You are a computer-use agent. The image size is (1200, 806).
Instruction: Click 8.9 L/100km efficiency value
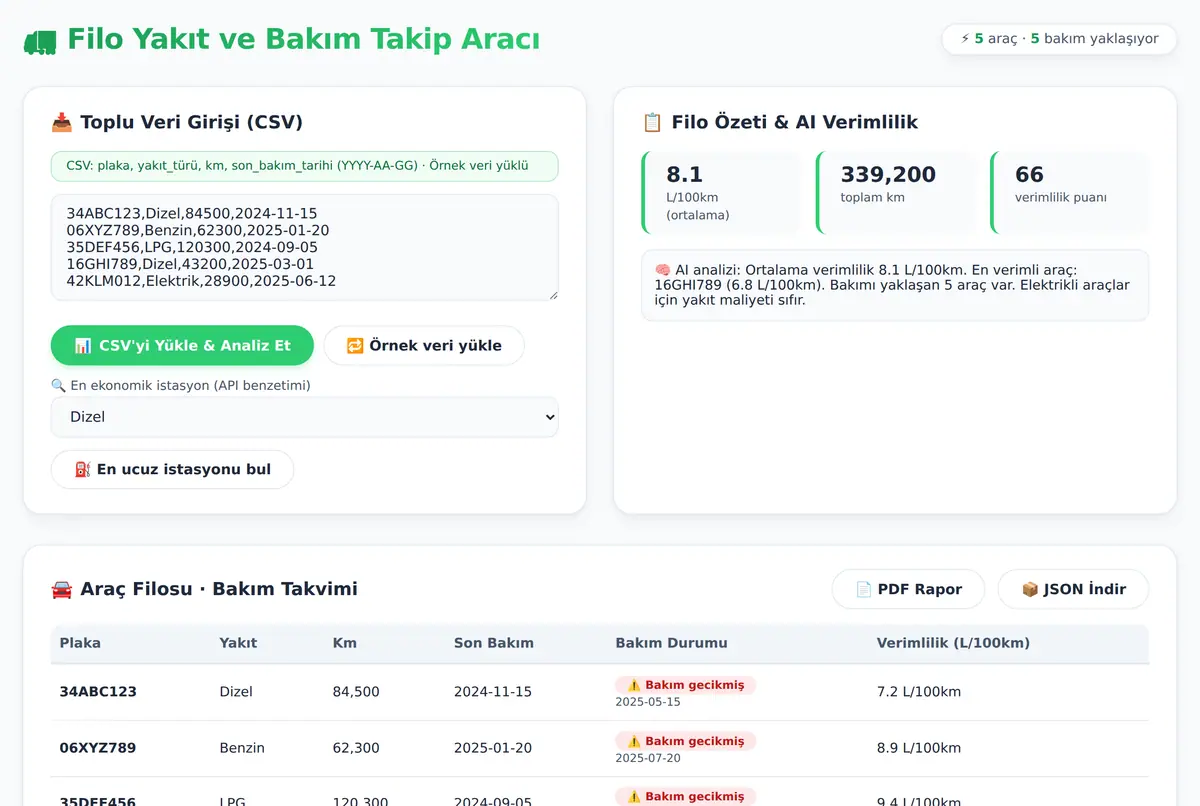[x=918, y=748]
